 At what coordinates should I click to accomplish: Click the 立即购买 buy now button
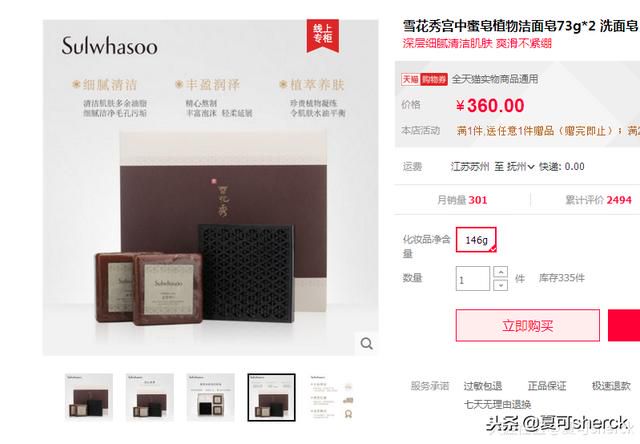[527, 325]
